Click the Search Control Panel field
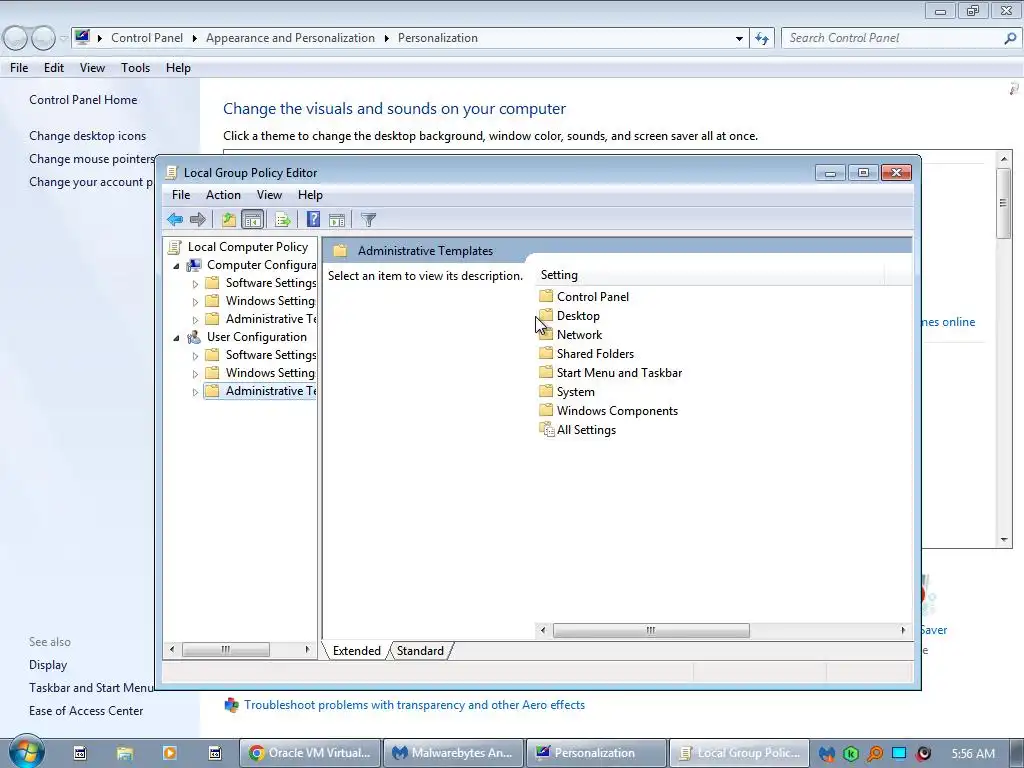Image resolution: width=1024 pixels, height=768 pixels. [x=892, y=38]
